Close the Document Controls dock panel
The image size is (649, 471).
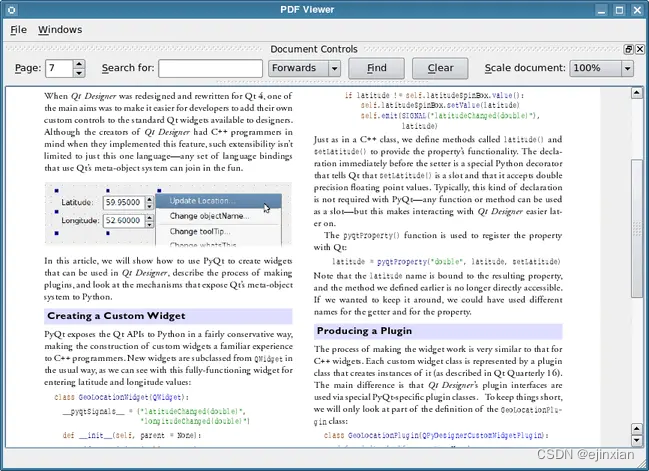pyautogui.click(x=640, y=49)
